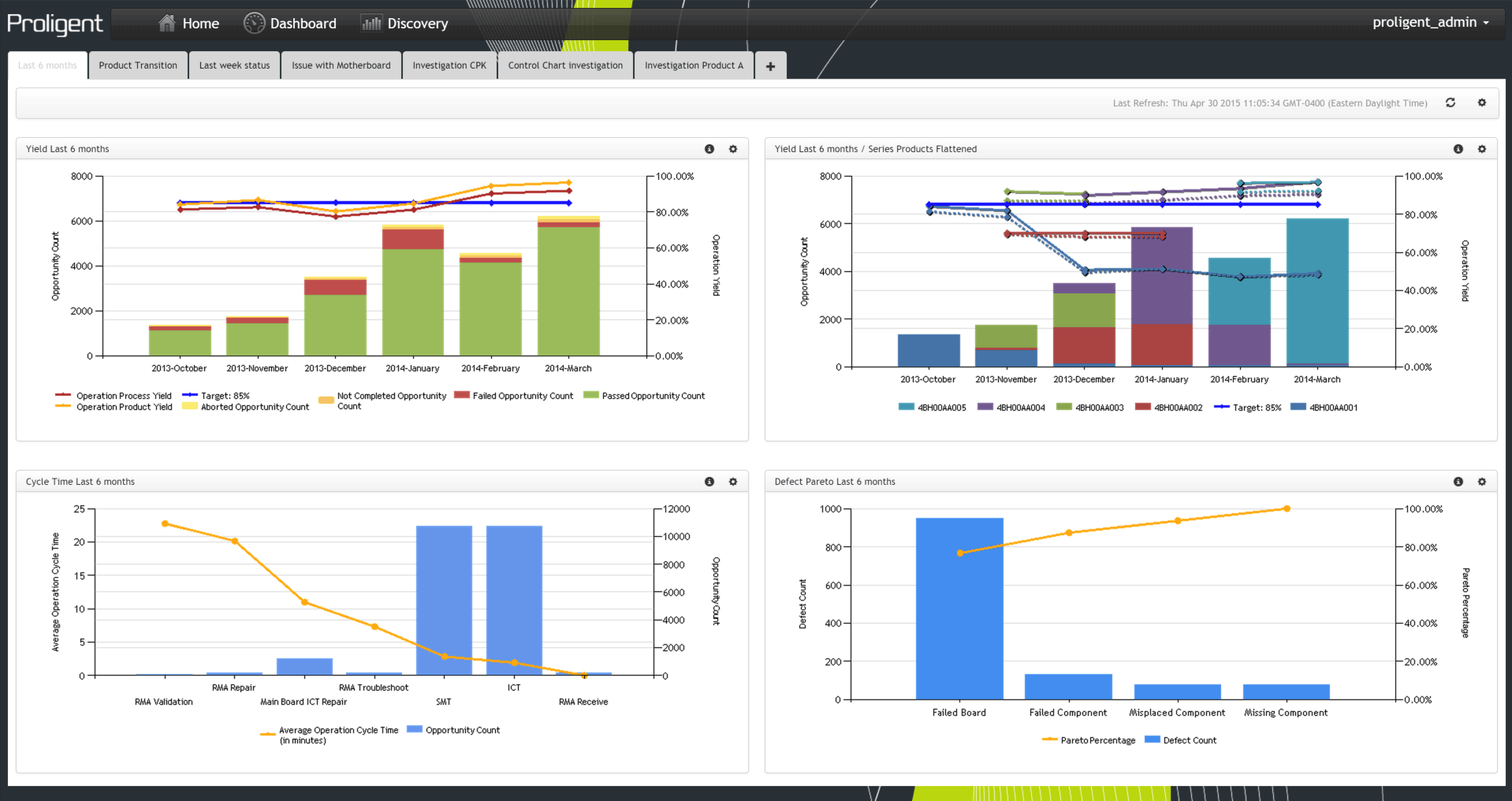Open gear settings on Yield Last 6 months panel
This screenshot has width=1512, height=801.
pos(732,149)
